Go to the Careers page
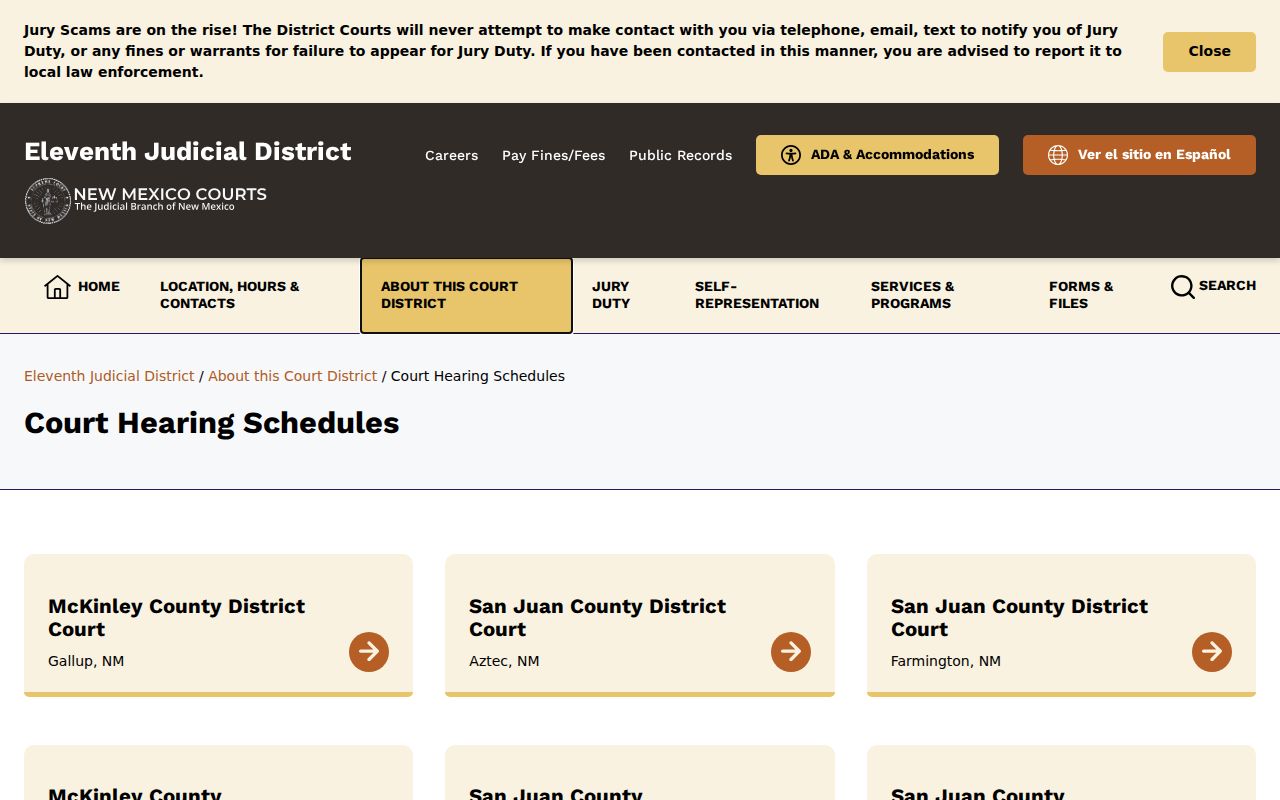The width and height of the screenshot is (1280, 800). pos(452,155)
